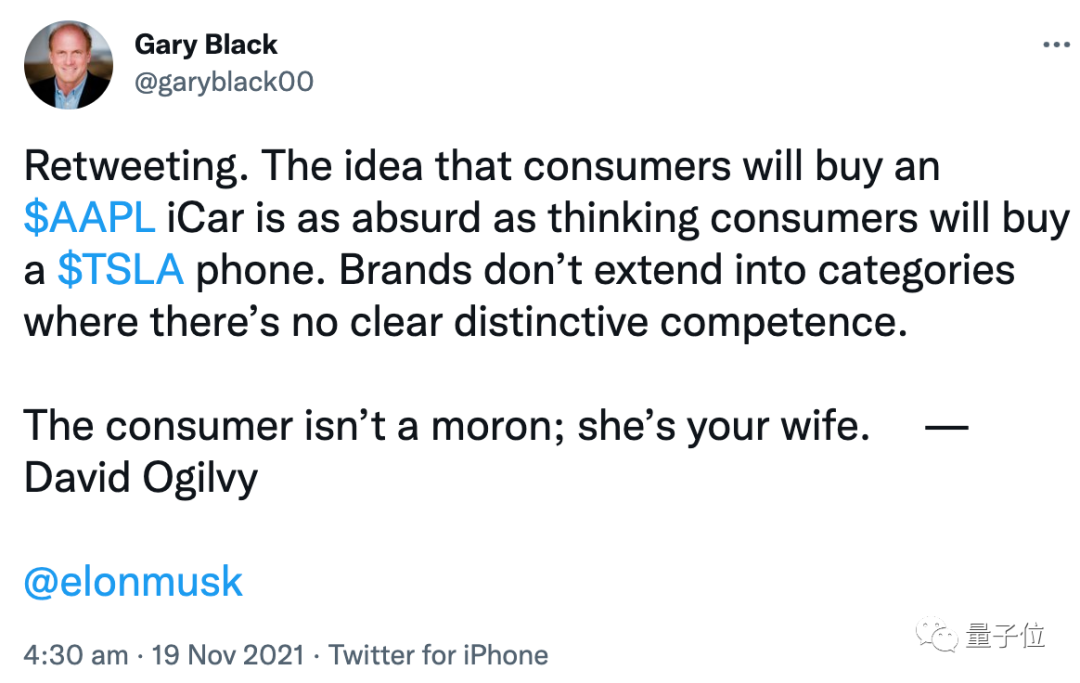Screen dimensions: 1080x683
Task: Open the Twitter for iPhone source link
Action: [438, 655]
